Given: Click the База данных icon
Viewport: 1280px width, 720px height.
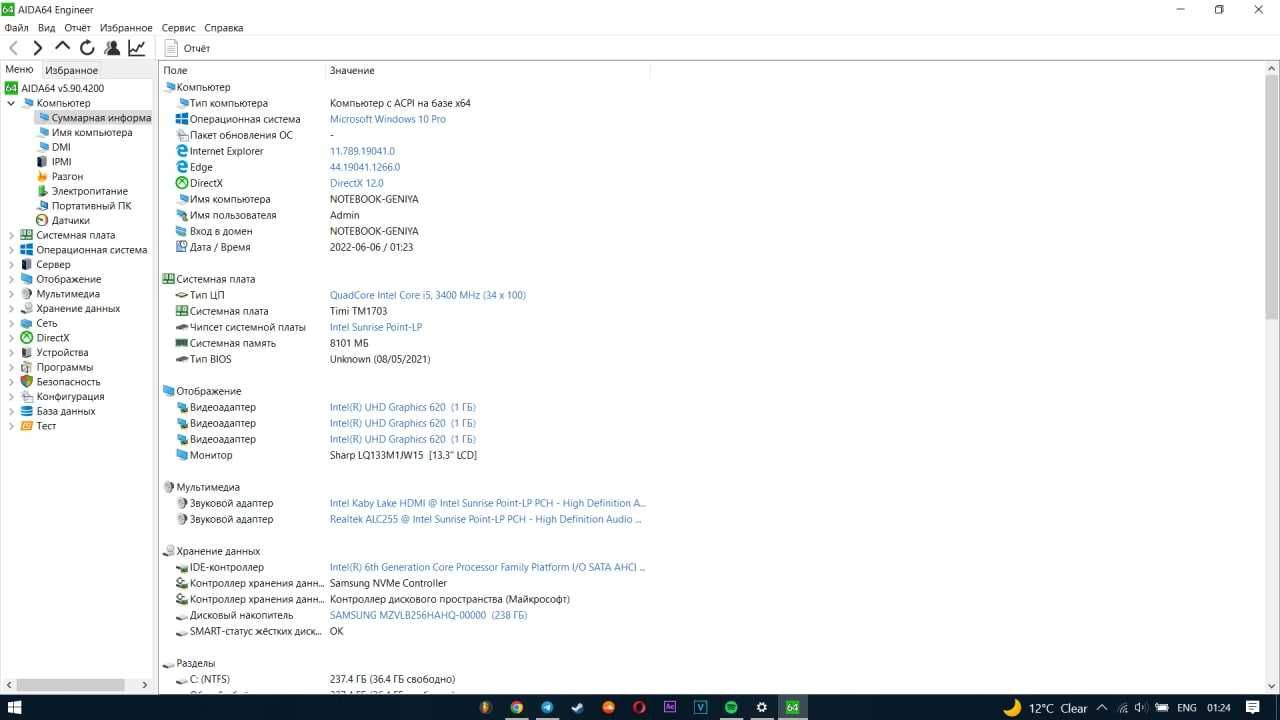Looking at the screenshot, I should [x=27, y=411].
